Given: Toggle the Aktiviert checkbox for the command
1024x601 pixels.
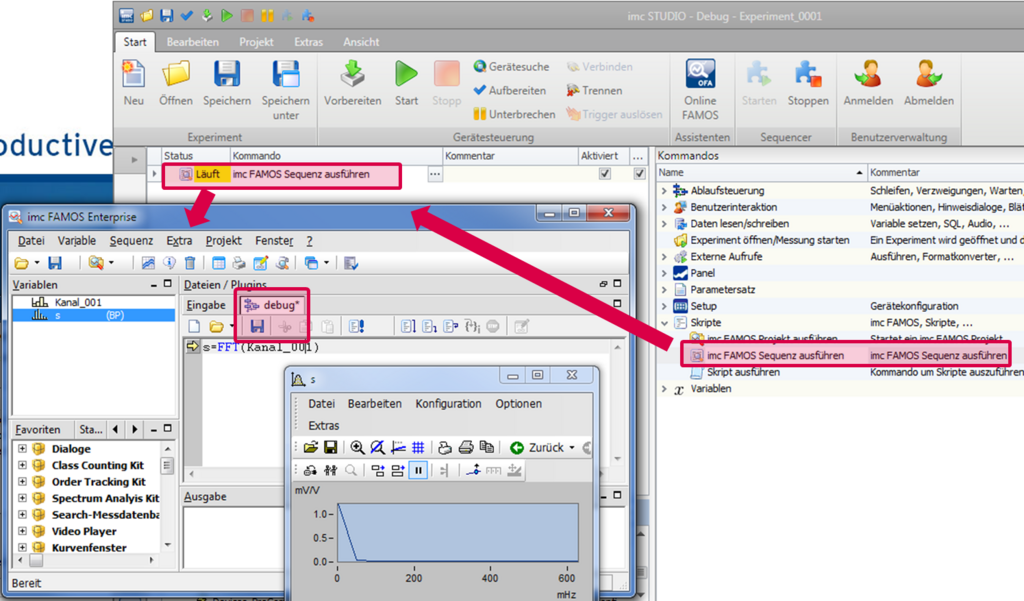Looking at the screenshot, I should (604, 174).
